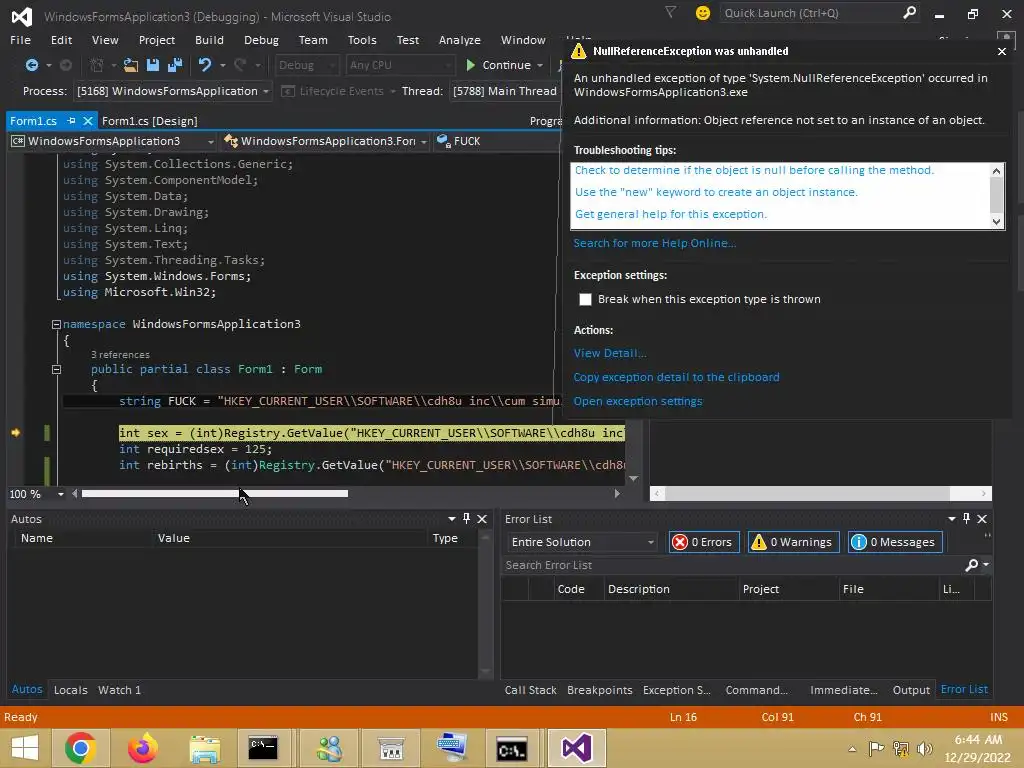This screenshot has width=1024, height=768.
Task: Click the yellow current-statement arrow in the margin
Action: click(x=16, y=432)
